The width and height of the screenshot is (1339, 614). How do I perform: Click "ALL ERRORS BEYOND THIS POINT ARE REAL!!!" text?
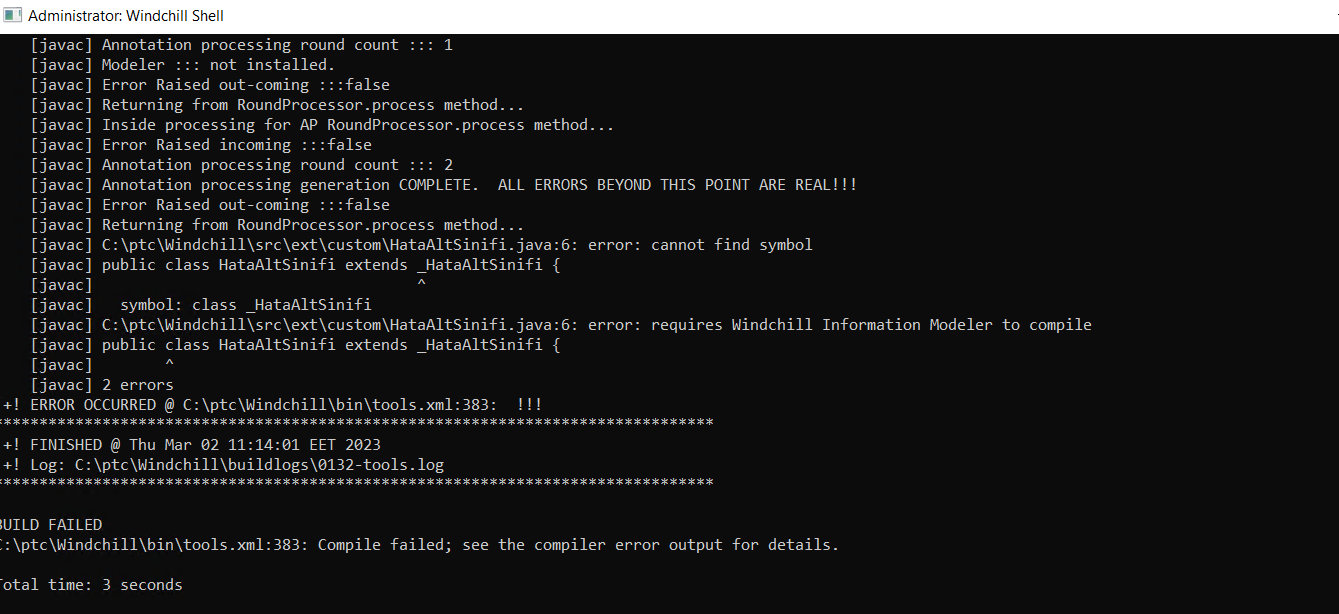click(x=677, y=185)
